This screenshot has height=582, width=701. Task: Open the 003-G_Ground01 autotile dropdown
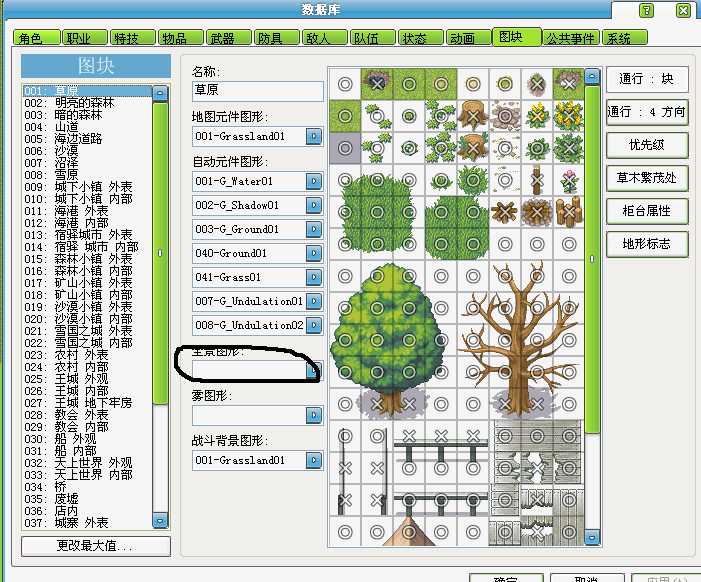pyautogui.click(x=314, y=229)
